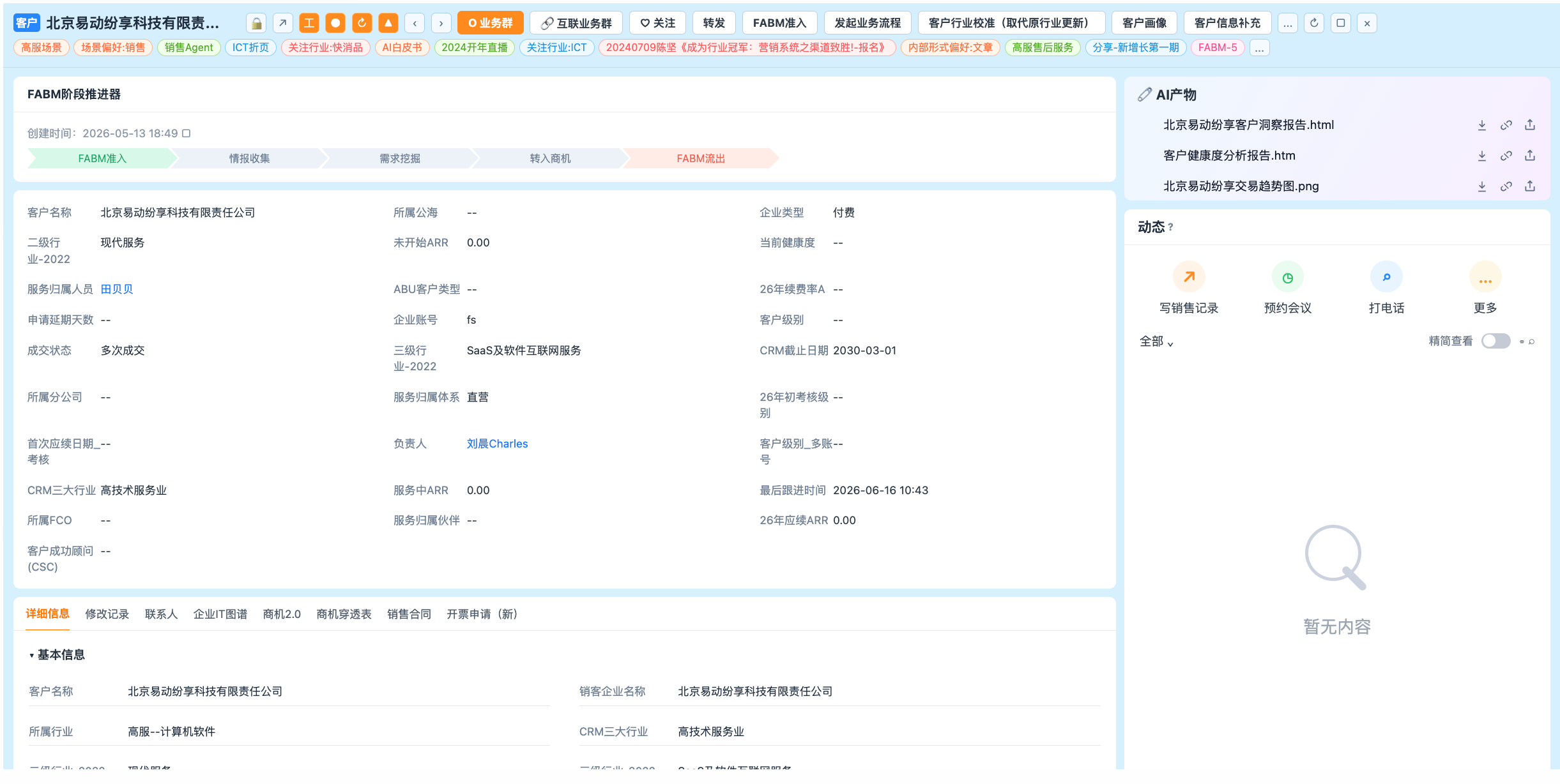Image resolution: width=1560 pixels, height=784 pixels.
Task: Open the 开票申请（新）tab
Action: [482, 614]
